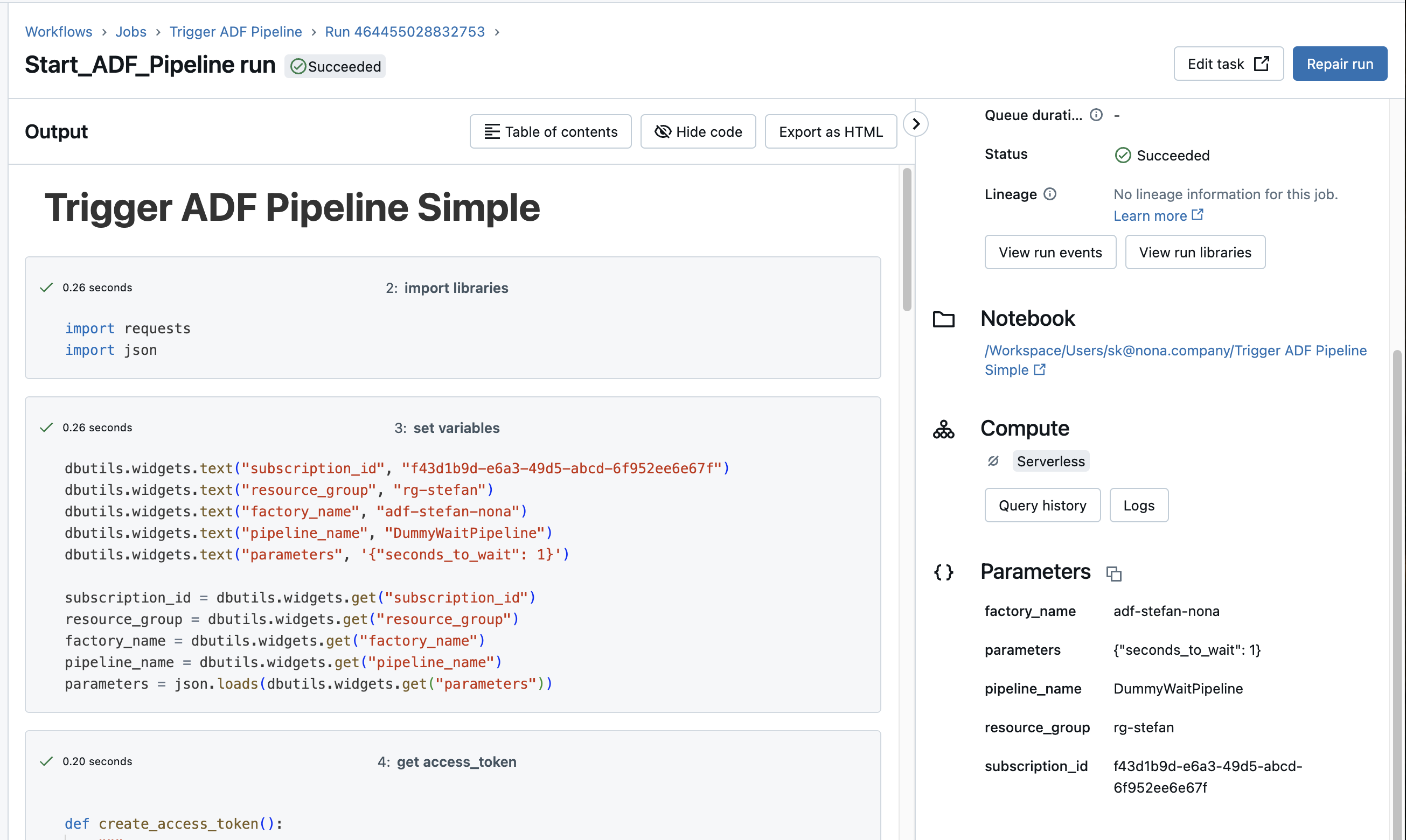Click the Lineage info icon
The width and height of the screenshot is (1406, 840).
point(1049,194)
